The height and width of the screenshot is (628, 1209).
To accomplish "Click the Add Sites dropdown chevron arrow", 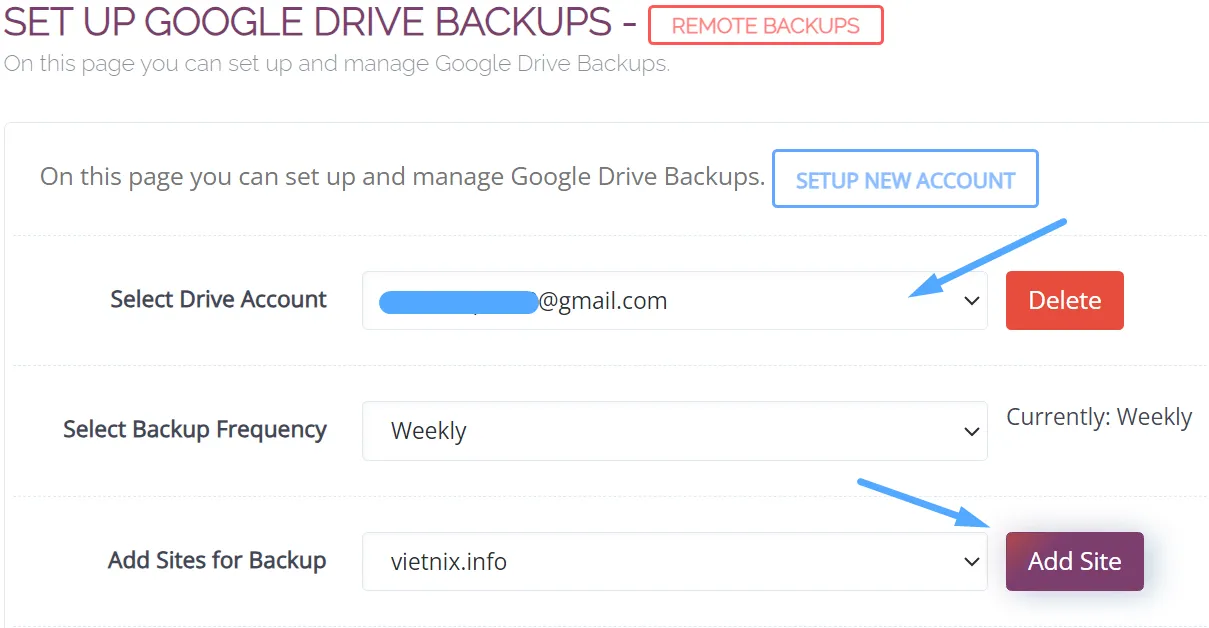I will [x=971, y=562].
